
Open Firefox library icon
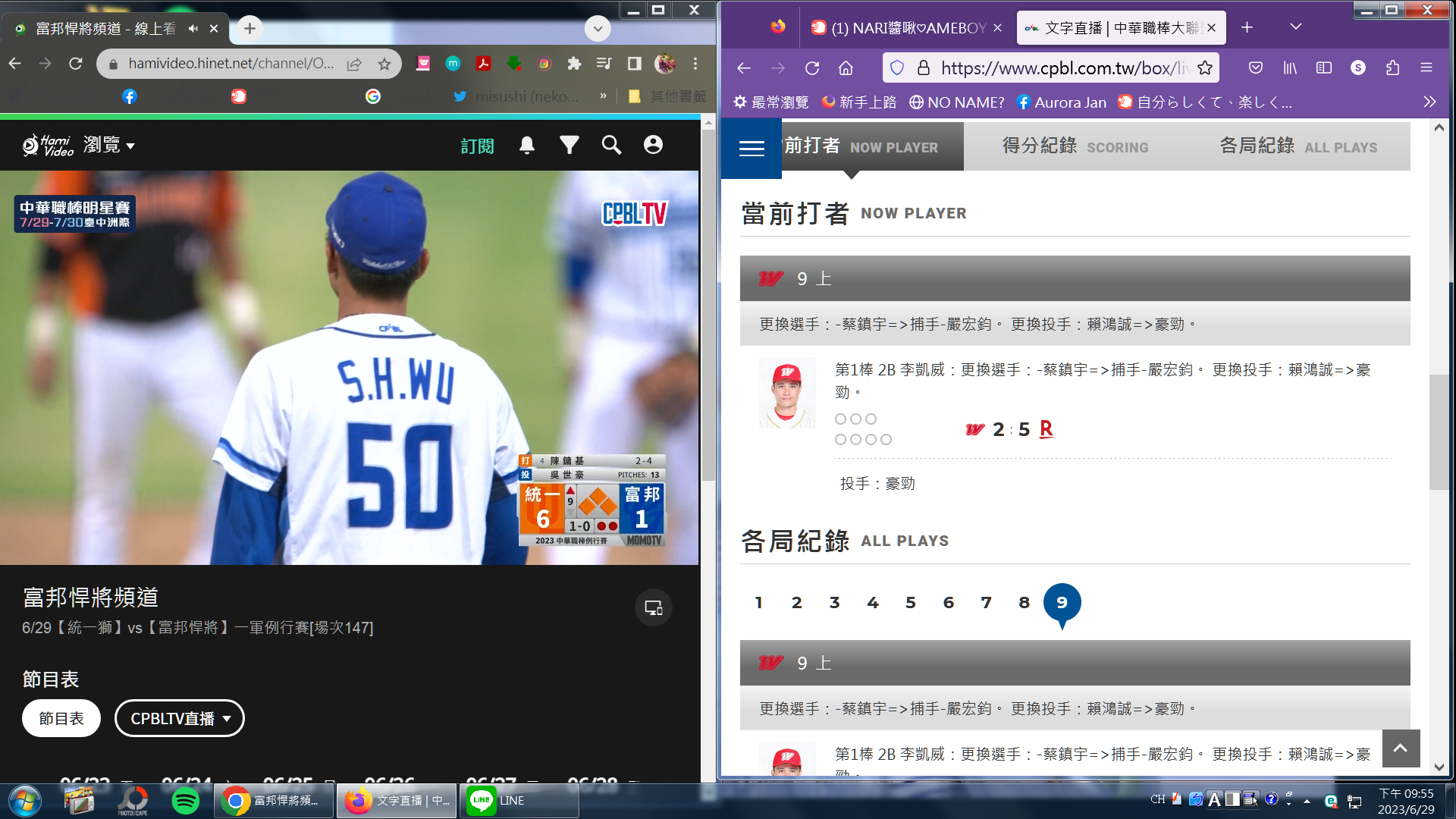coord(1290,68)
